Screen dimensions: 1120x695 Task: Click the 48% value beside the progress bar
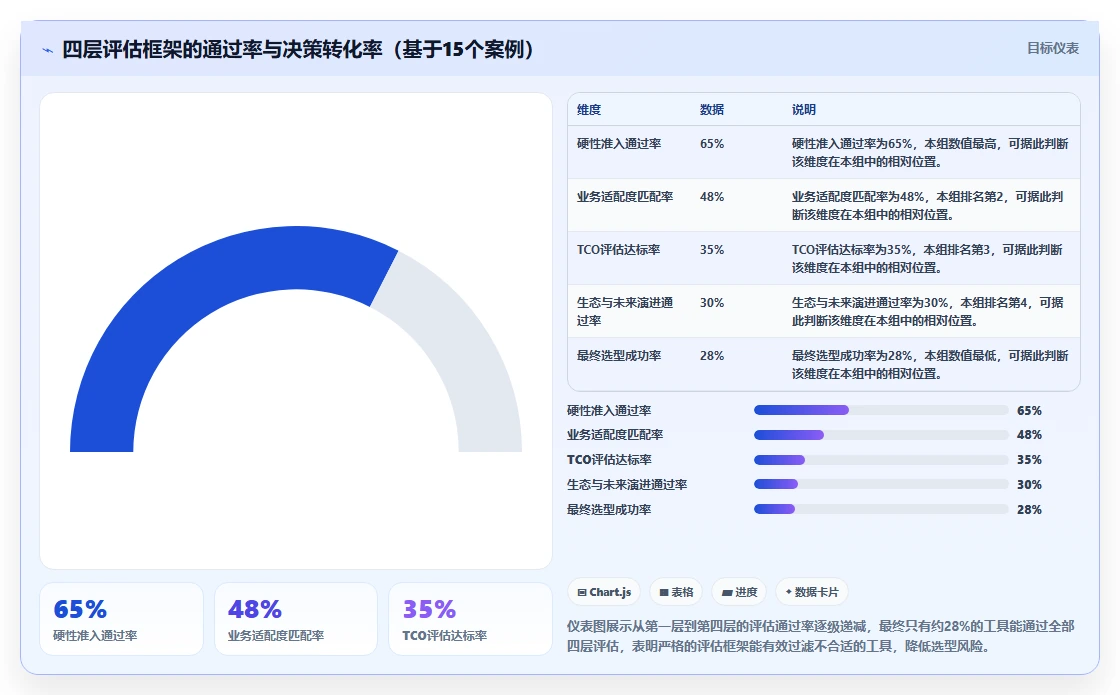point(1029,434)
